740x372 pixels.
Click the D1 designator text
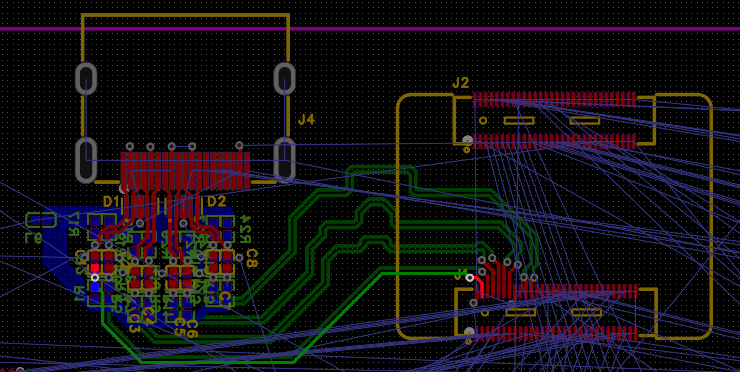(111, 202)
